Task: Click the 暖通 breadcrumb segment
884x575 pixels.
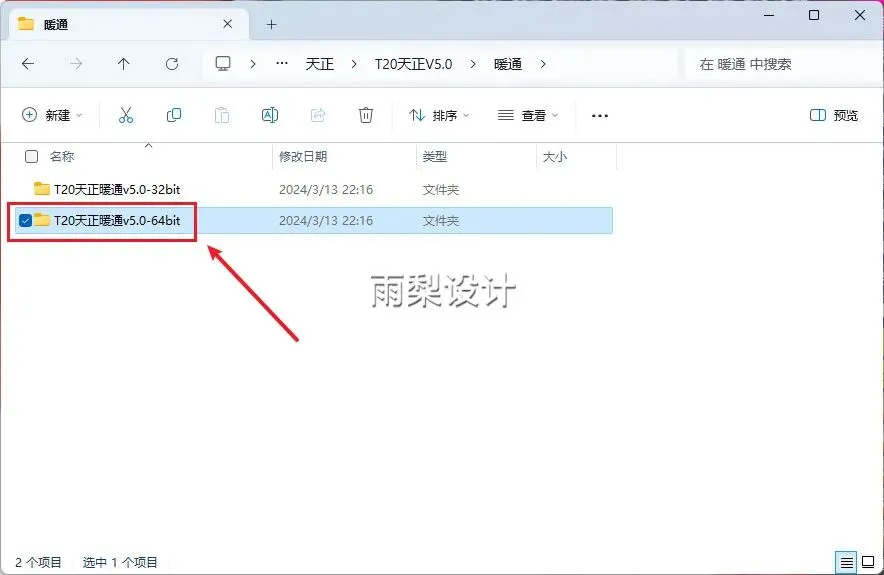Action: click(x=508, y=64)
